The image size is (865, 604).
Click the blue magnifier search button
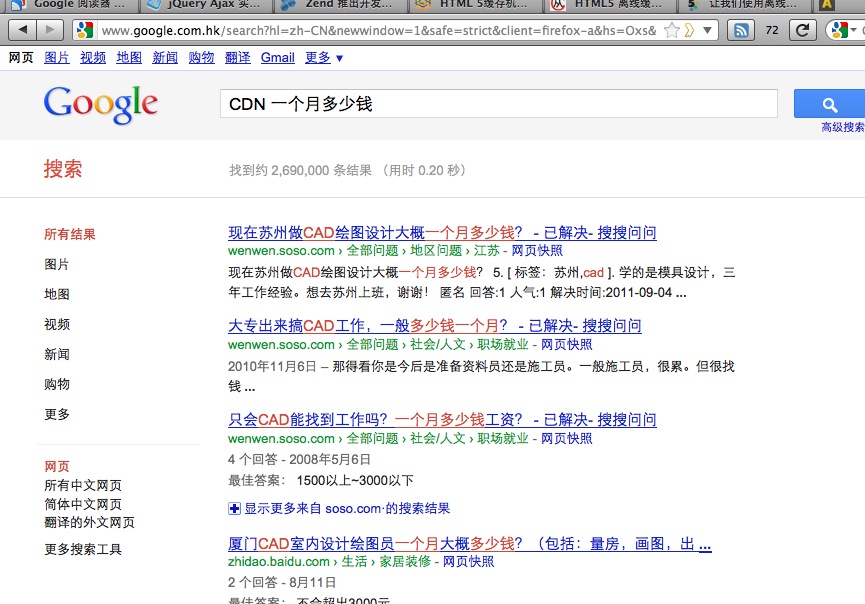coord(829,104)
